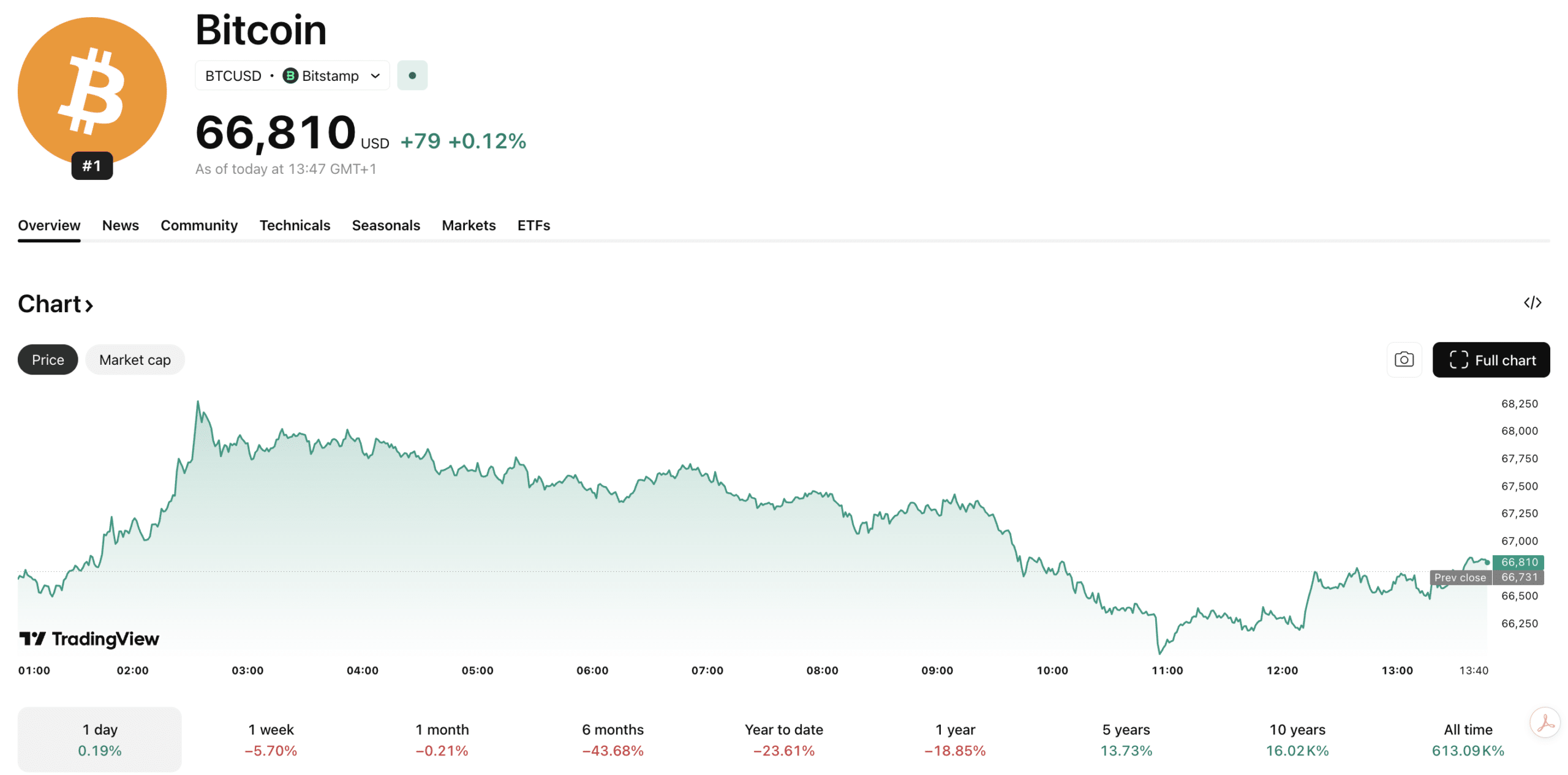Click the orange Bitcoin logo
The image size is (1568, 775).
coord(92,91)
